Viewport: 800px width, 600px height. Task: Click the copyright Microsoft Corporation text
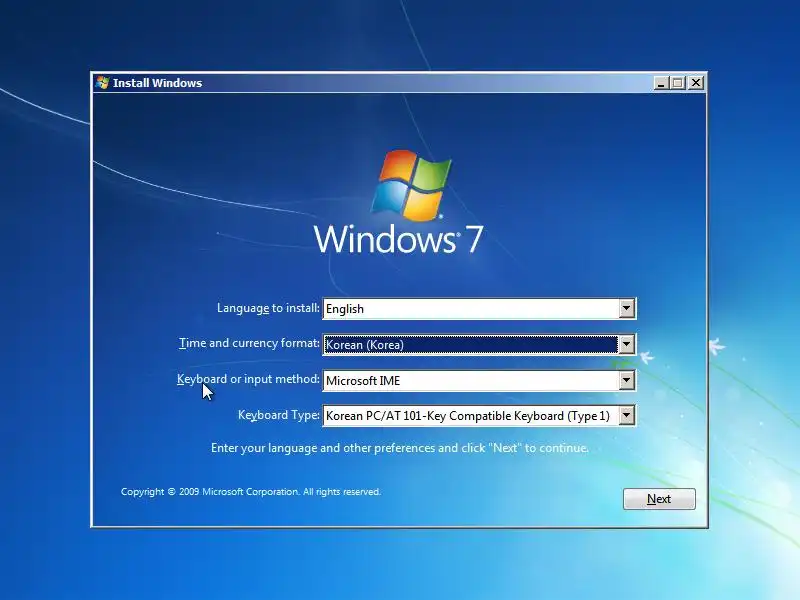point(251,492)
